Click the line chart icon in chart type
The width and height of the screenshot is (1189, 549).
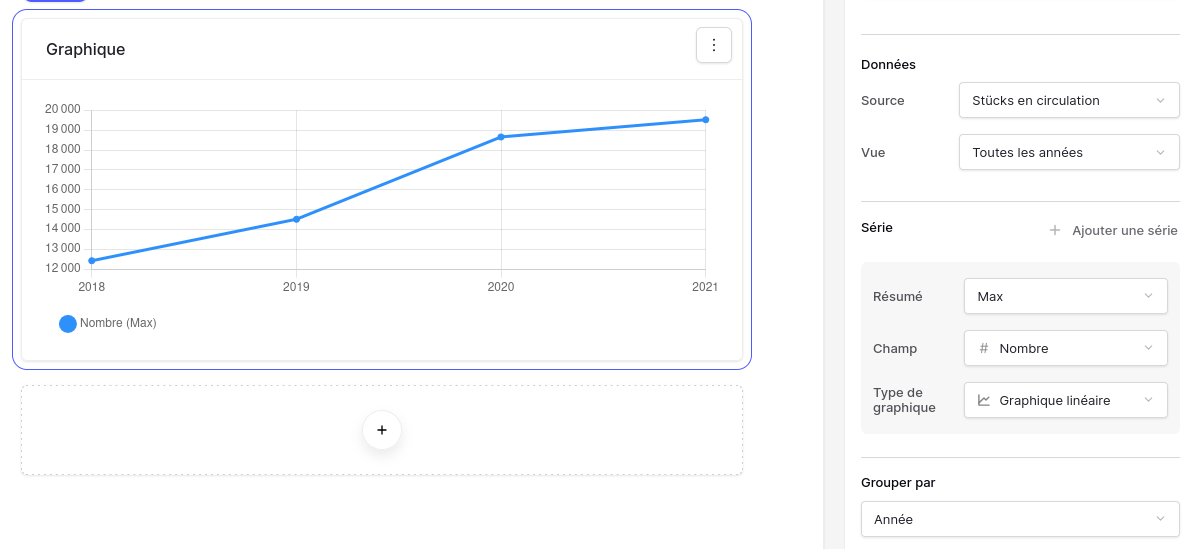click(984, 400)
